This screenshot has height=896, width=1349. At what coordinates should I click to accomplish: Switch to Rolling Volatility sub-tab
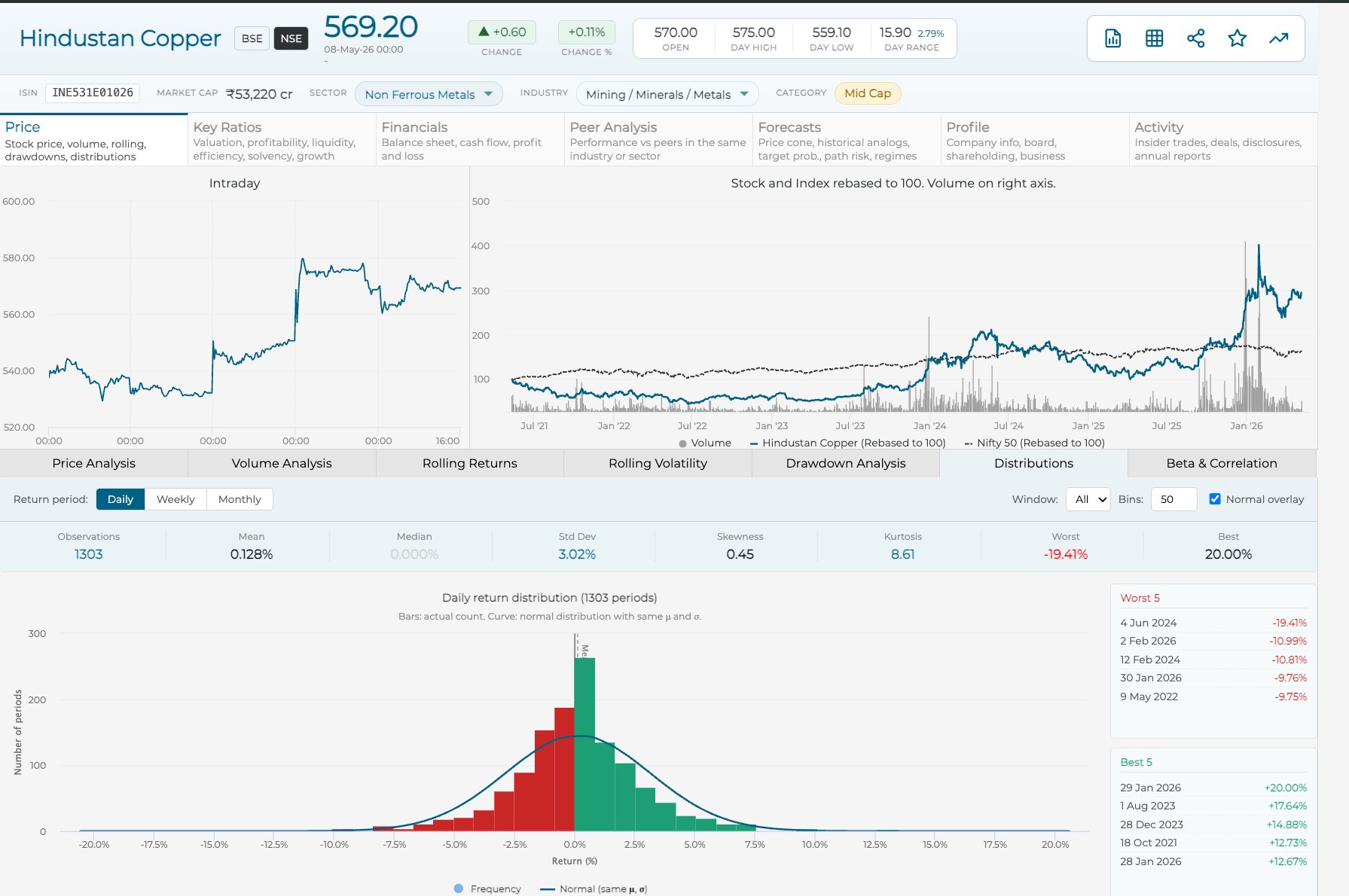[658, 463]
